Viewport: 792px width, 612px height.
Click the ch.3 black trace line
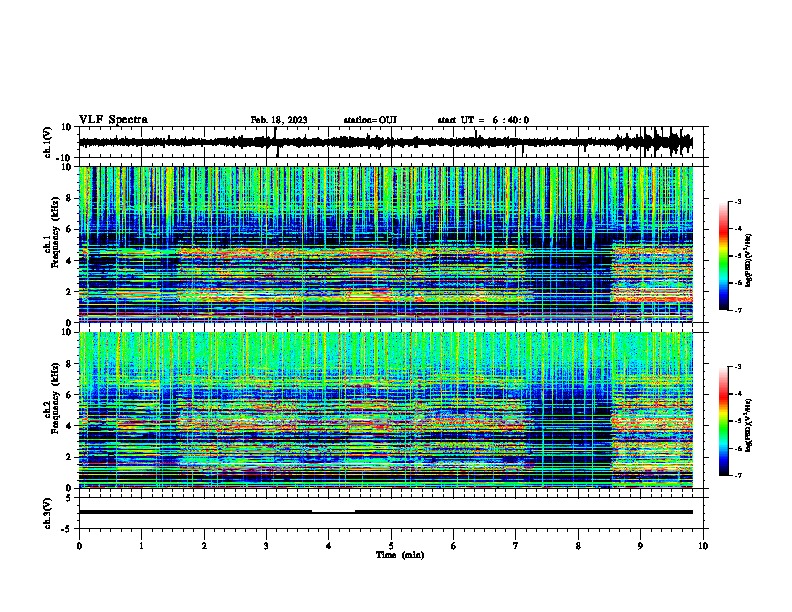point(385,512)
